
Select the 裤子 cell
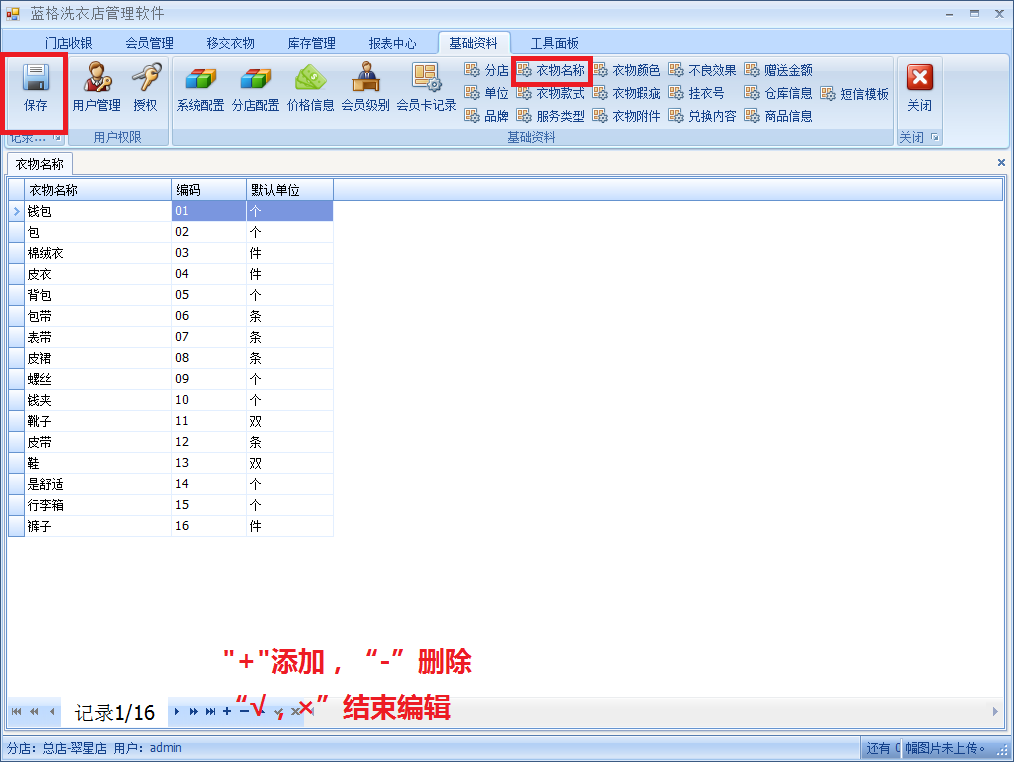click(98, 526)
